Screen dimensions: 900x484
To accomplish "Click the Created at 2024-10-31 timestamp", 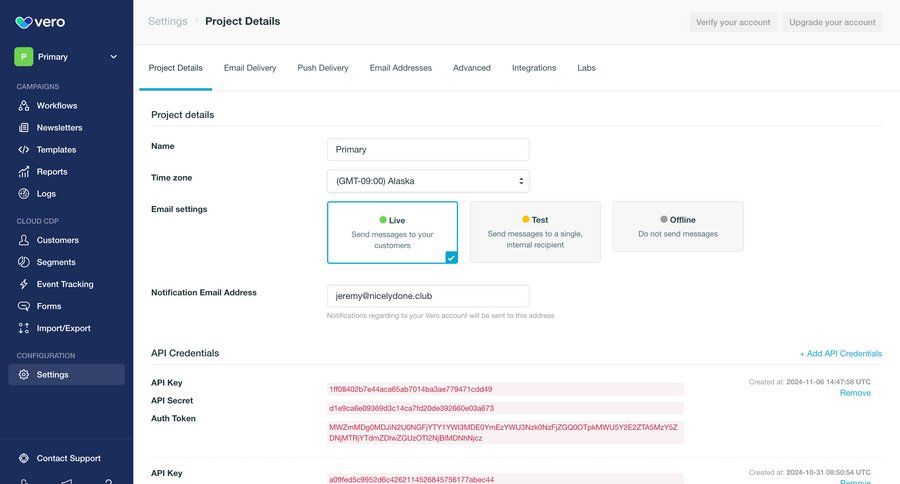I will [809, 473].
